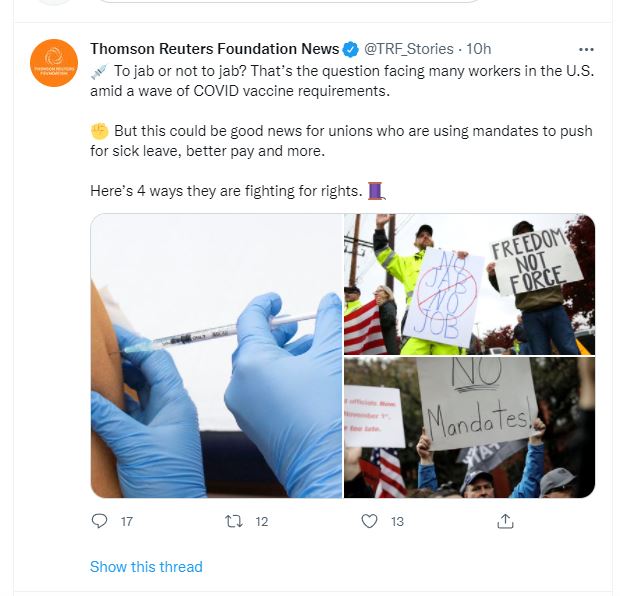This screenshot has width=620, height=596.
Task: Open the three-dot more options menu
Action: [586, 49]
